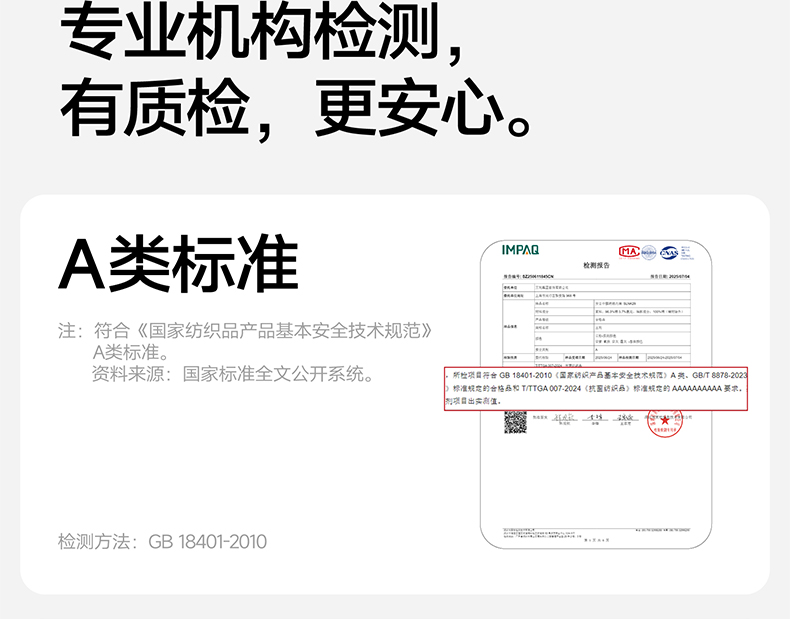Click the source line '资料来源:国家标准全文公开系统。'
The height and width of the screenshot is (619, 790).
pos(233,374)
